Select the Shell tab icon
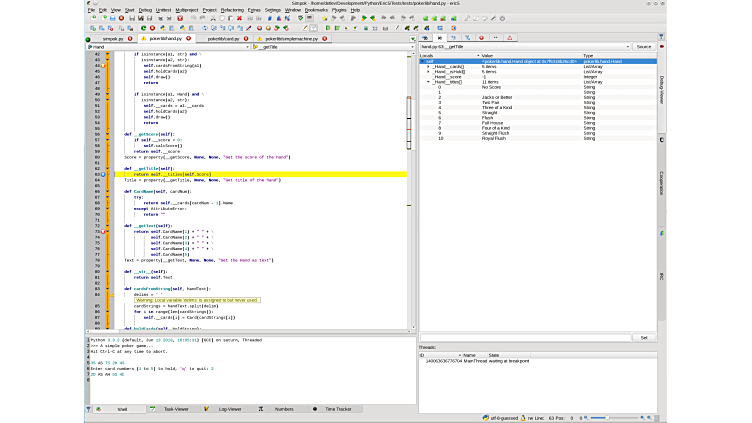The height and width of the screenshot is (423, 752). click(x=97, y=409)
